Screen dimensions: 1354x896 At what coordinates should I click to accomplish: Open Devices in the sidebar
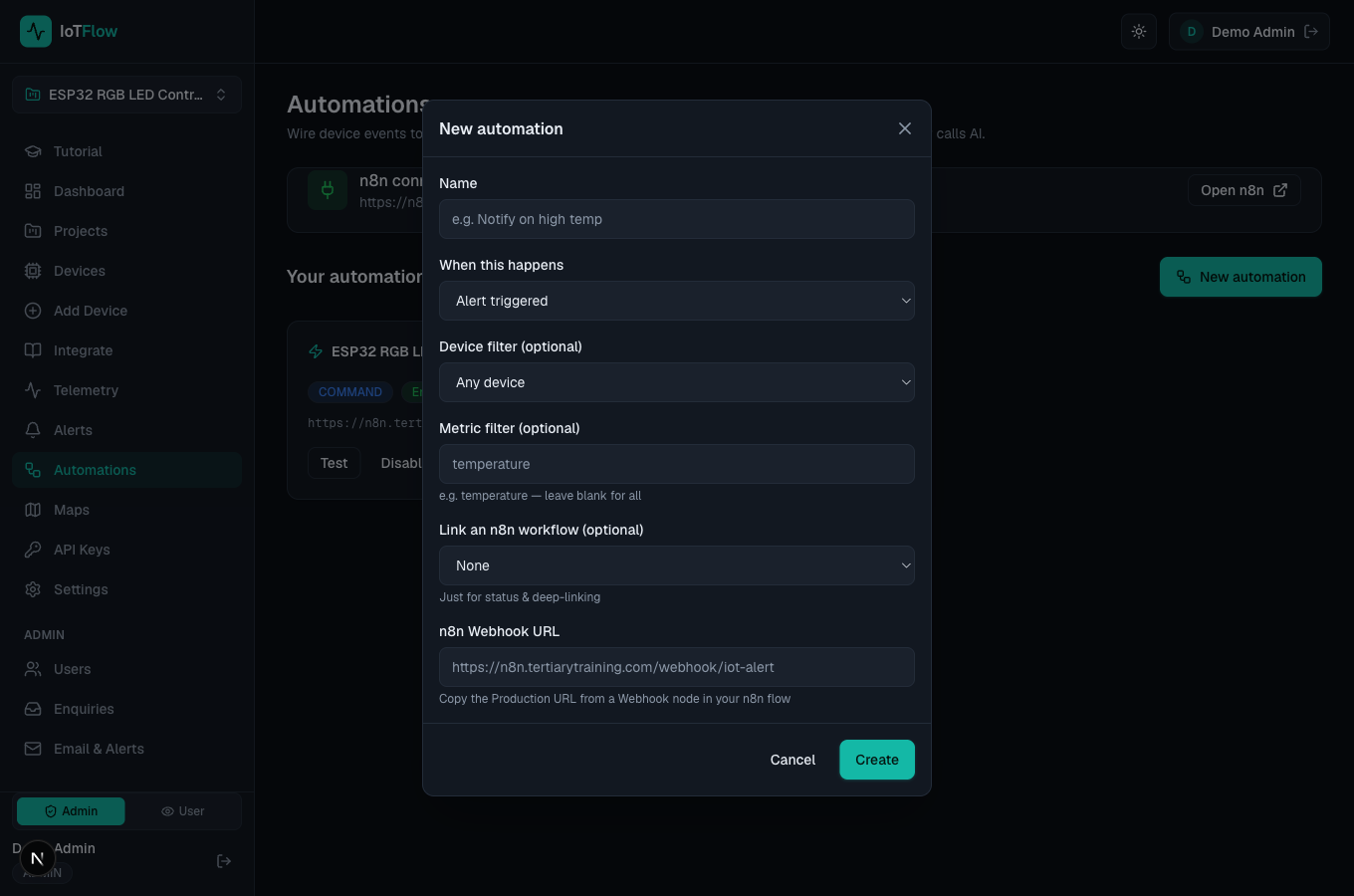127,271
